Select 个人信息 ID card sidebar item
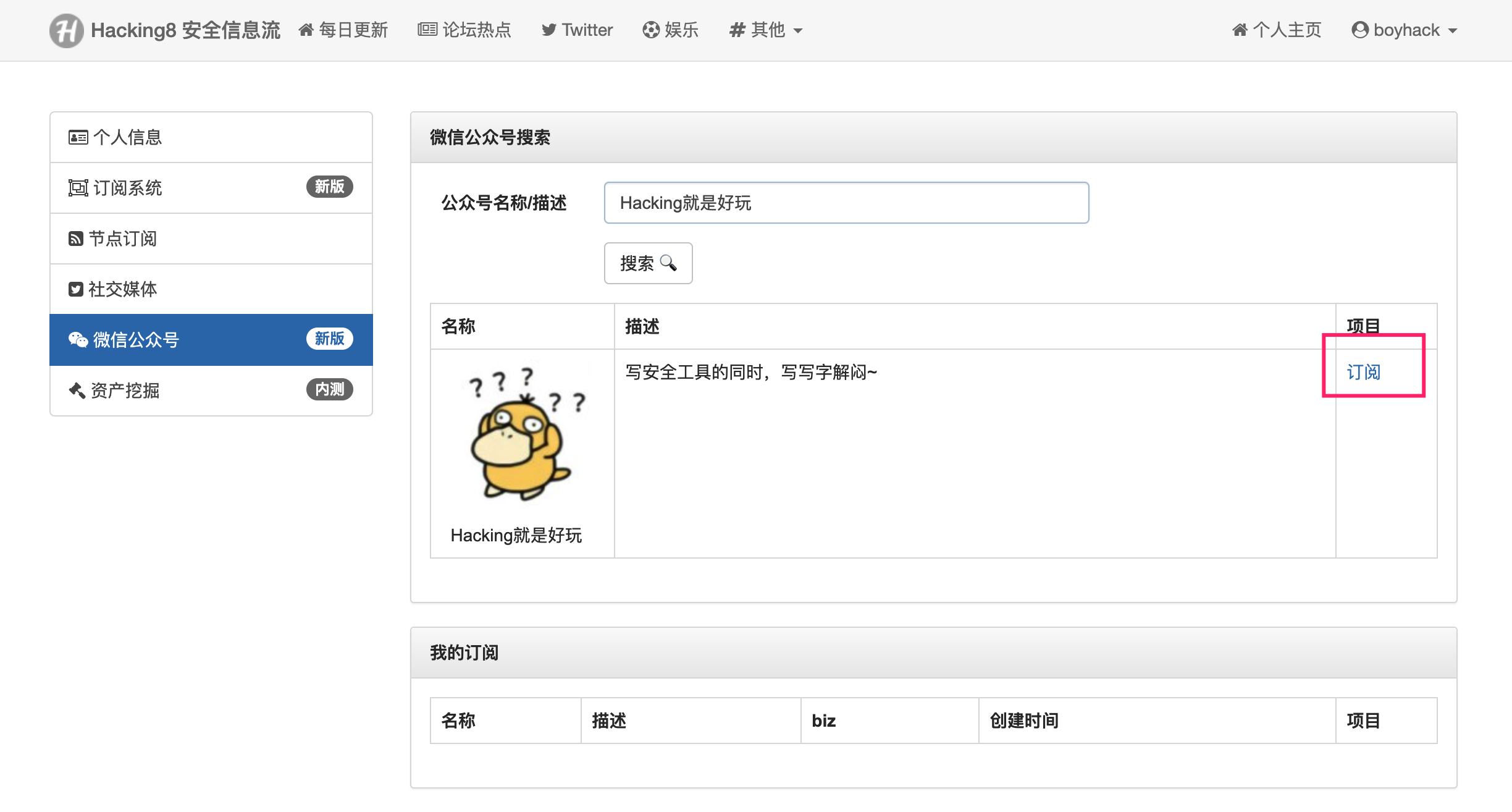 (x=211, y=137)
